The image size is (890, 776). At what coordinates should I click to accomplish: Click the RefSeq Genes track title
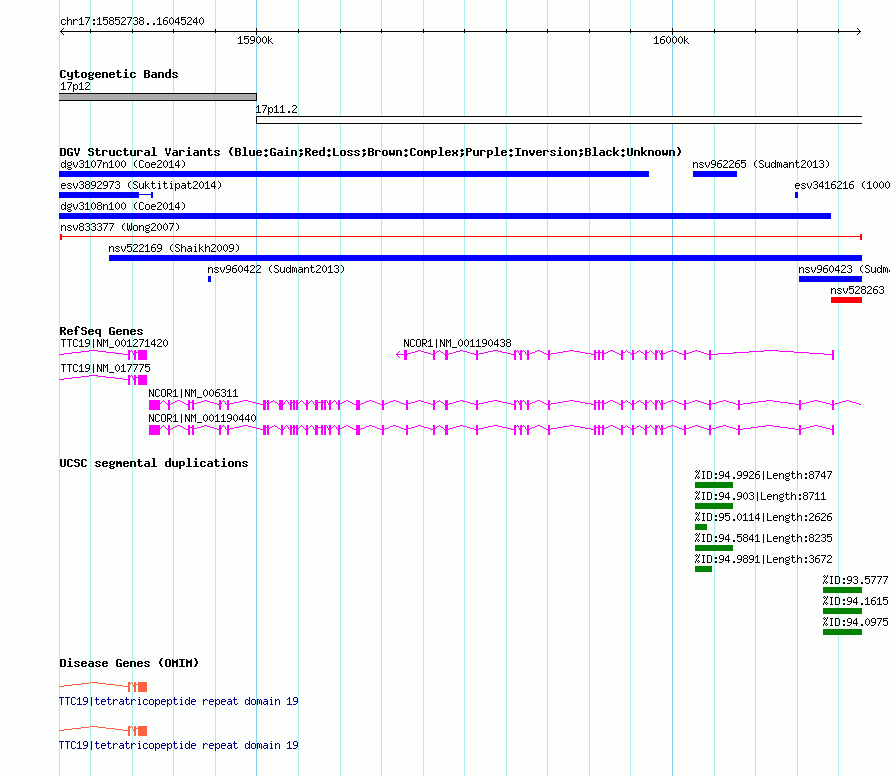[101, 331]
